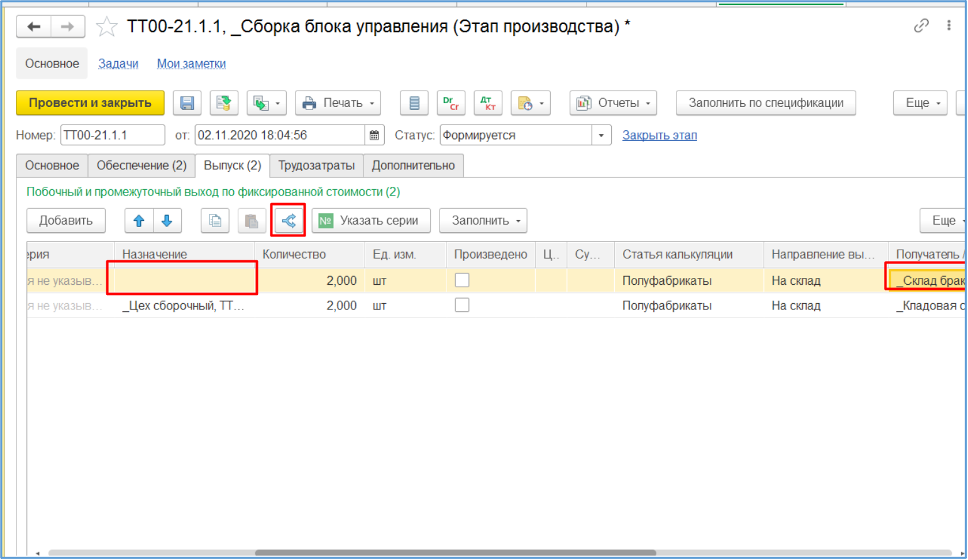Open ДтКт postings icon

click(x=488, y=103)
